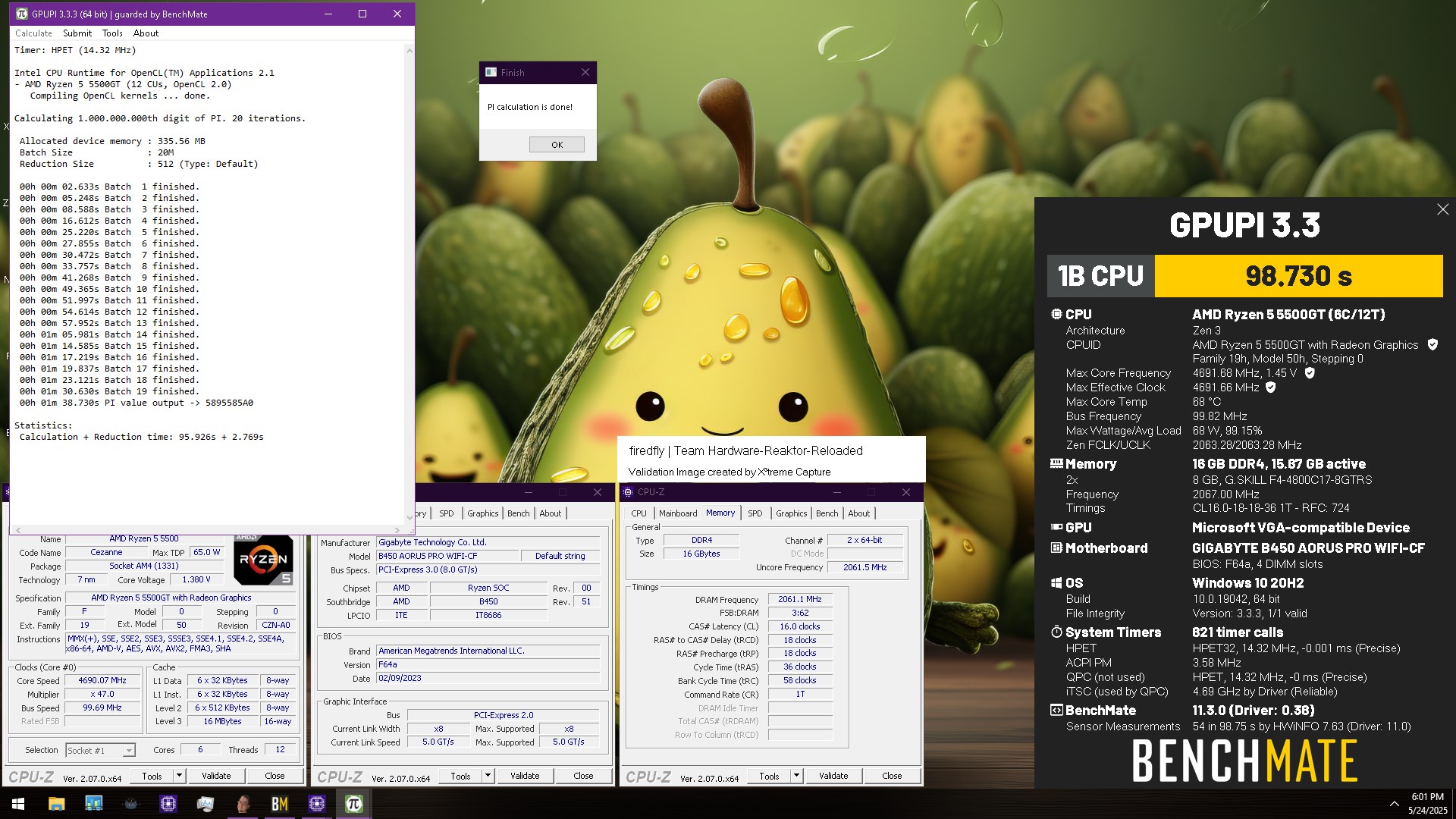Switch to first CPU-Z taskbar icon
Image resolution: width=1456 pixels, height=819 pixels.
pos(168,804)
